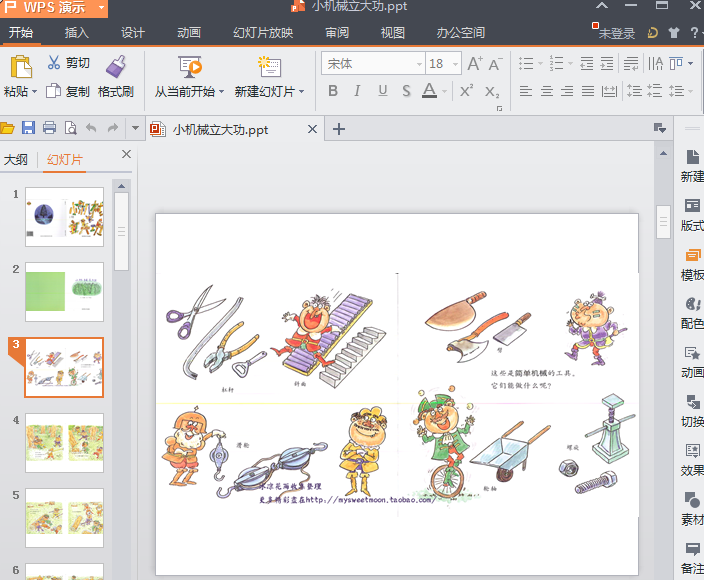Click the Print Preview icon
Image resolution: width=704 pixels, height=580 pixels.
pos(70,128)
